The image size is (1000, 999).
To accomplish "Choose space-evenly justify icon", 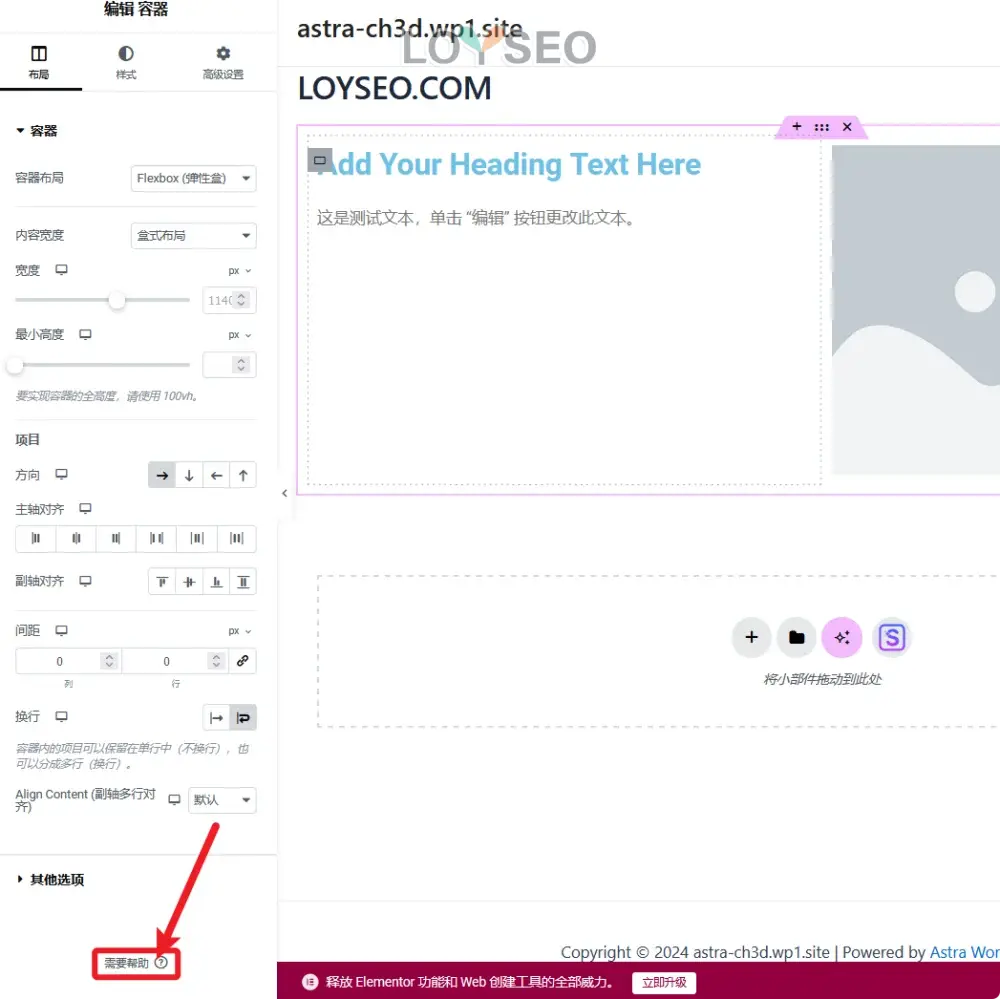I will tap(237, 538).
